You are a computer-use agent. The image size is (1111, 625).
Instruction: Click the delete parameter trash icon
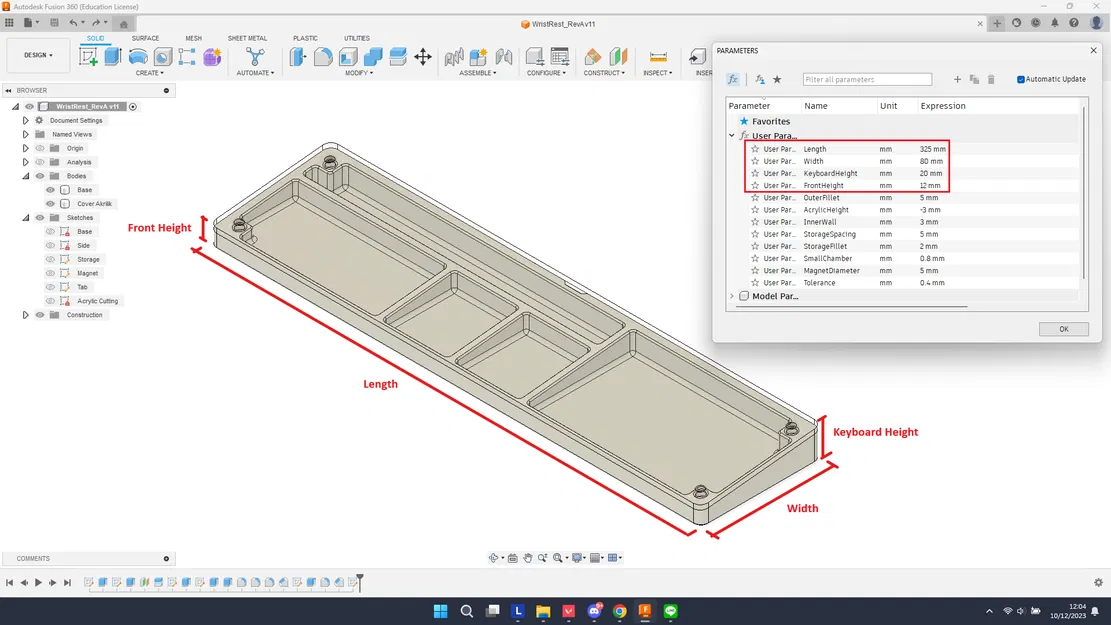[x=991, y=79]
